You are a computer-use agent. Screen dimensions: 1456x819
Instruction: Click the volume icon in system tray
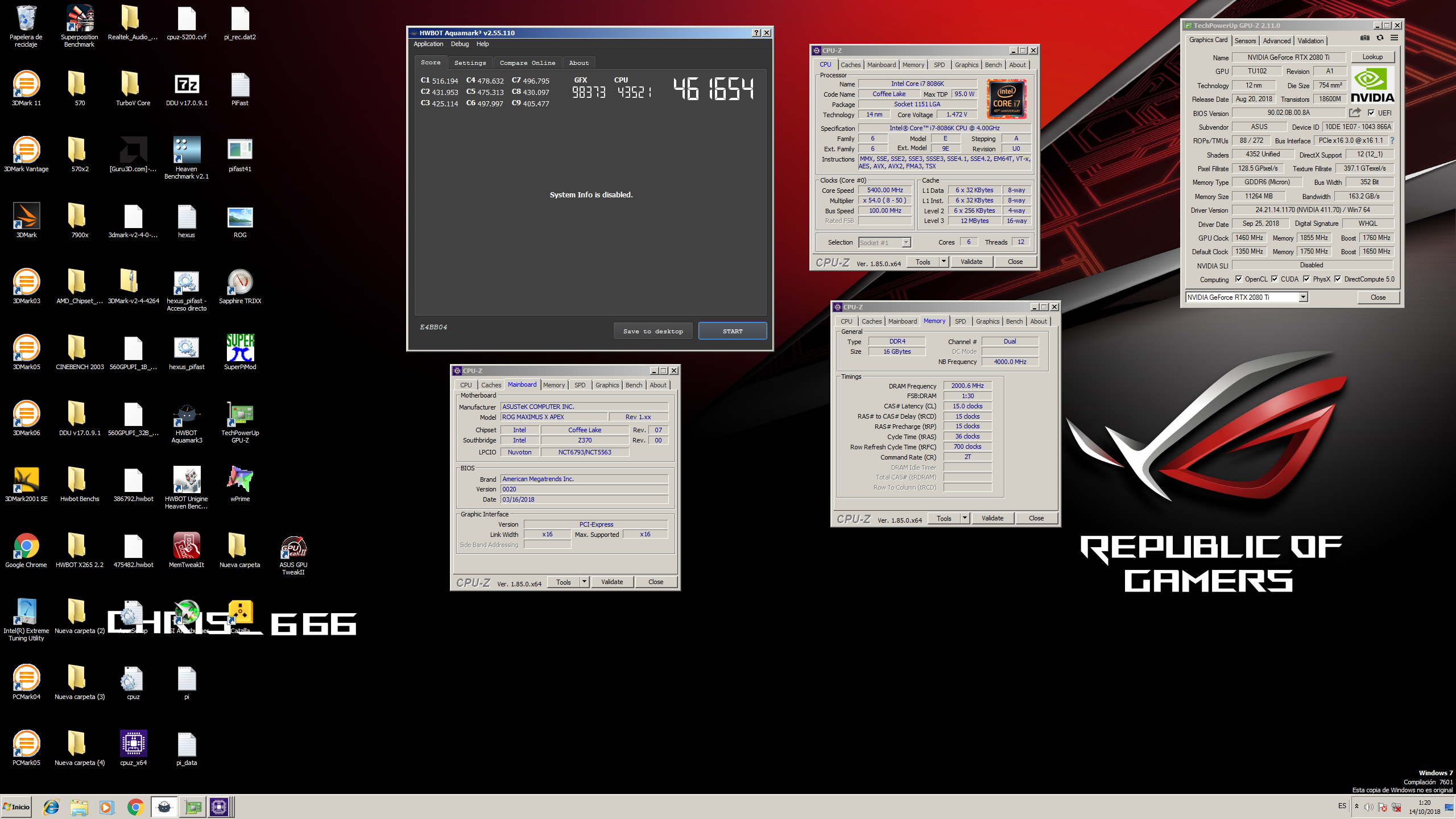click(1369, 807)
